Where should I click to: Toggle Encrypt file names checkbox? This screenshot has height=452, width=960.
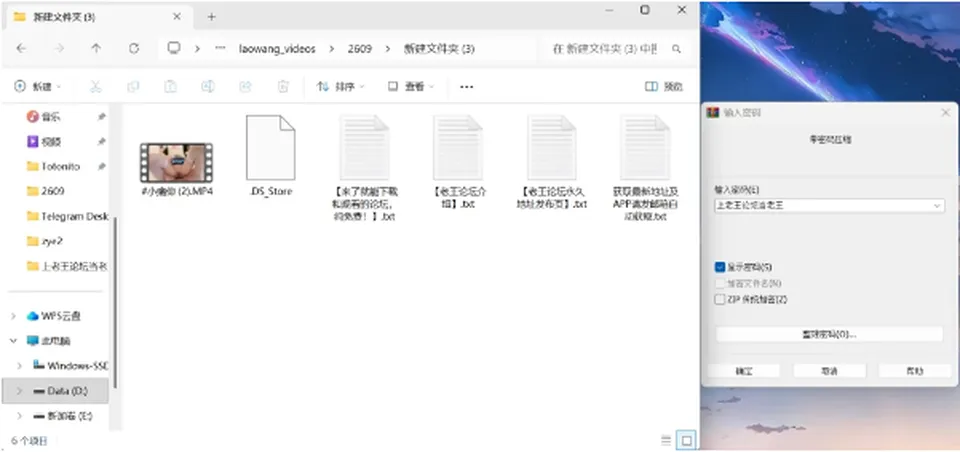720,284
